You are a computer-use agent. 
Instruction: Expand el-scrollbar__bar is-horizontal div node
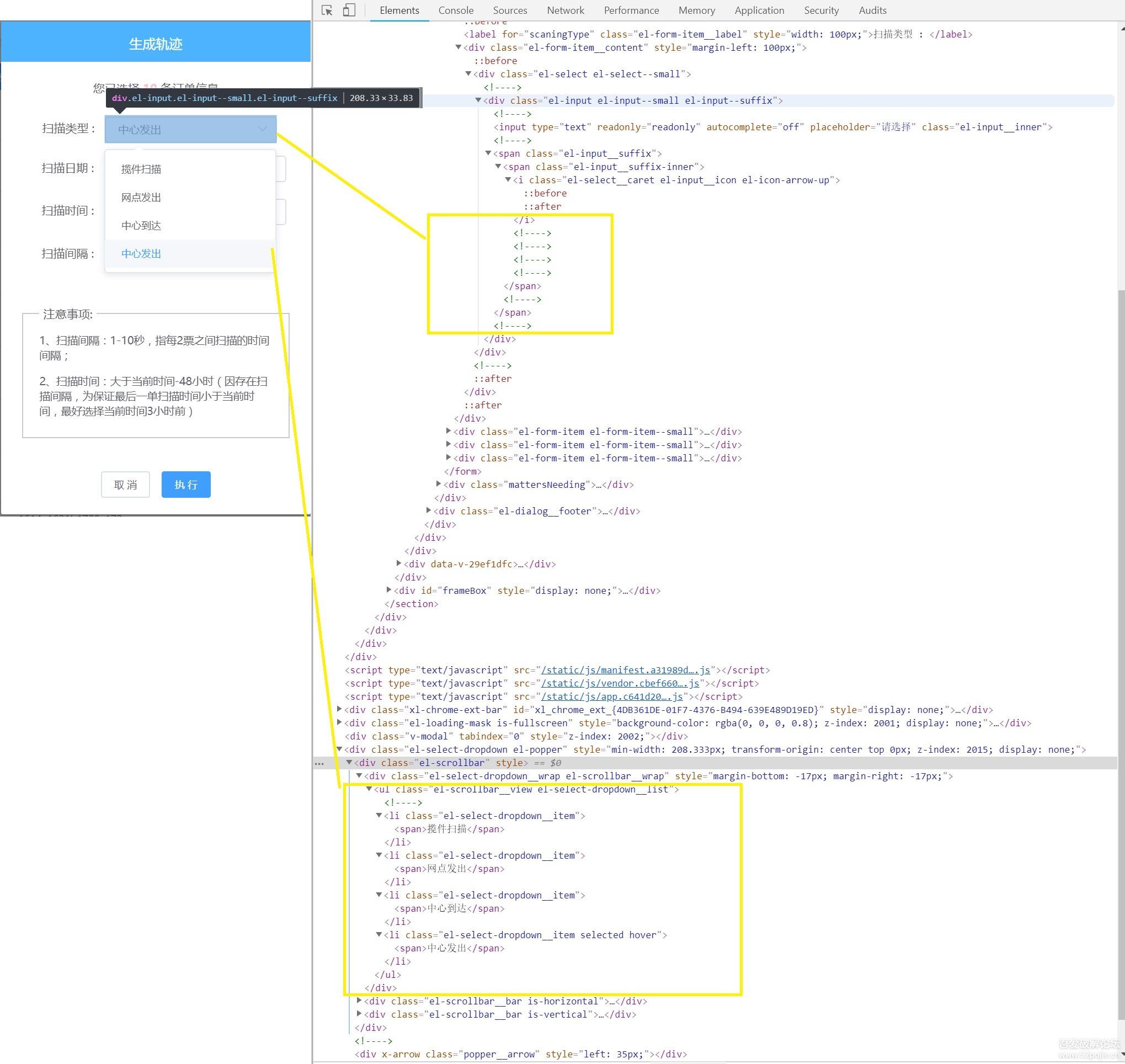[359, 1001]
